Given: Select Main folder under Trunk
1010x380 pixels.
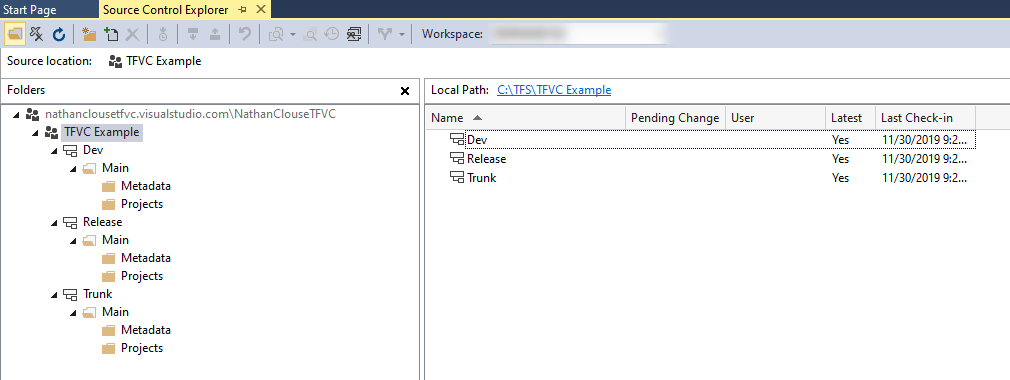Looking at the screenshot, I should pyautogui.click(x=115, y=312).
